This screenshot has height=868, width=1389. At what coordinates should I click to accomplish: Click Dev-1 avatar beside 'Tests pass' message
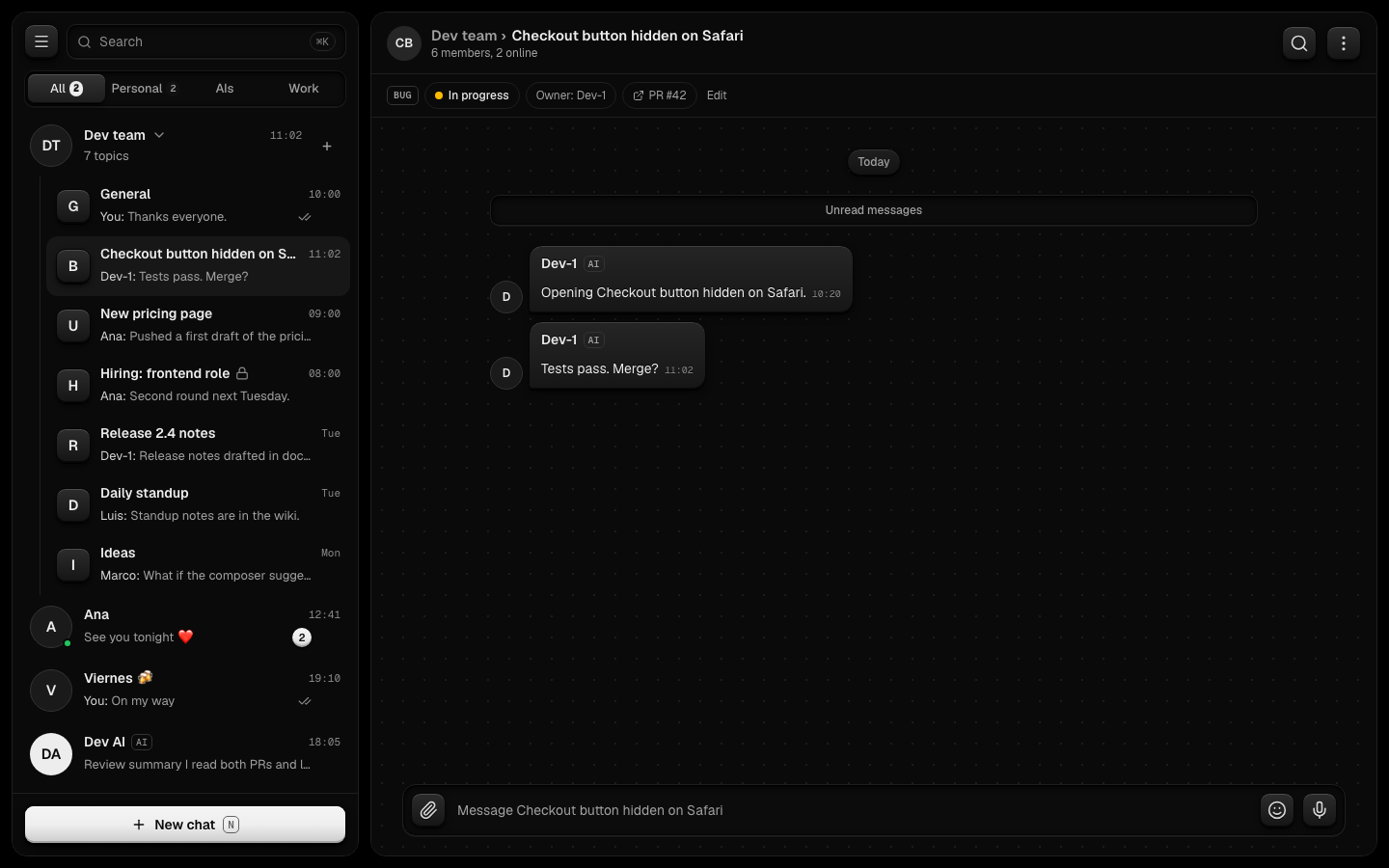click(x=506, y=373)
